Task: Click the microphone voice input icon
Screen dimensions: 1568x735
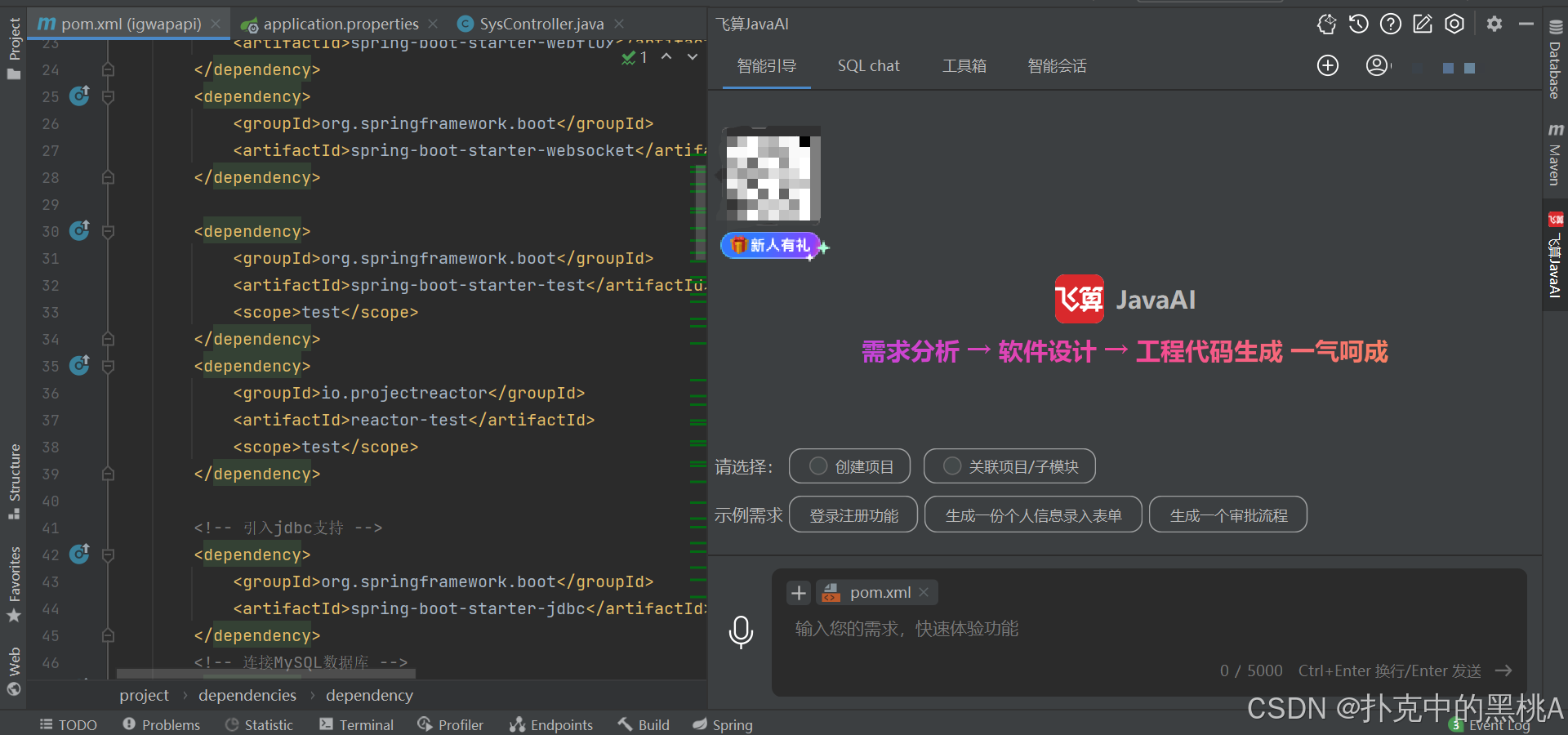Action: pyautogui.click(x=741, y=631)
